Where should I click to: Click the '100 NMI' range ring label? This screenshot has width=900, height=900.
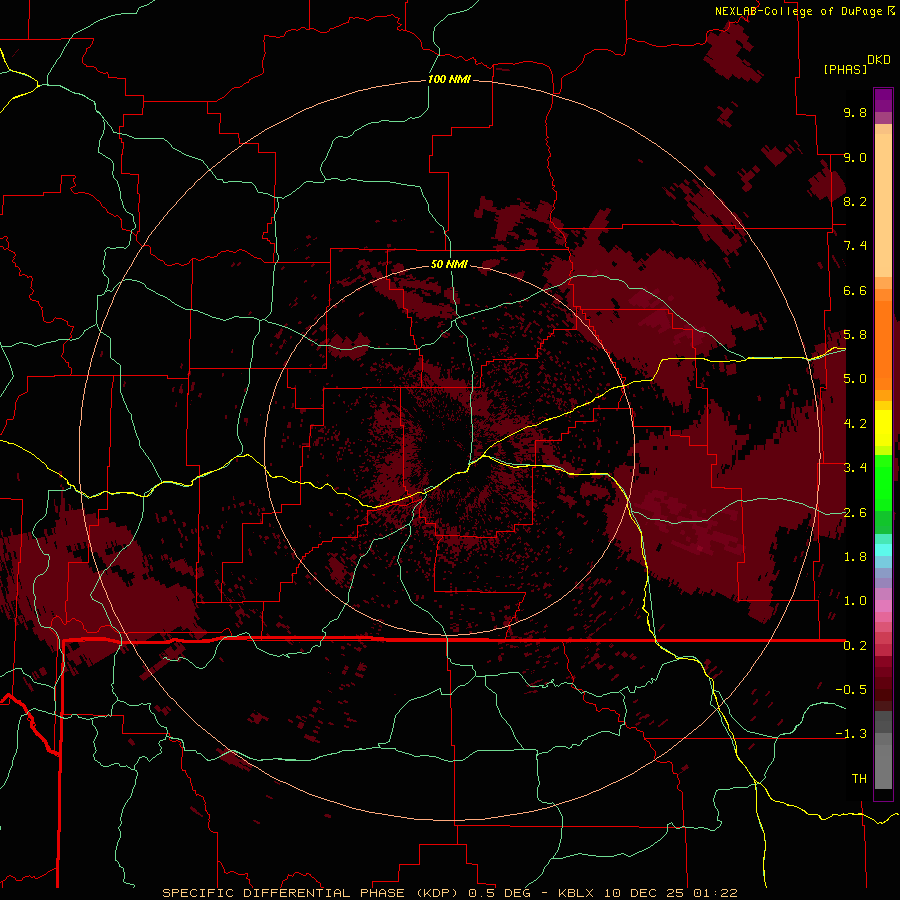[449, 79]
